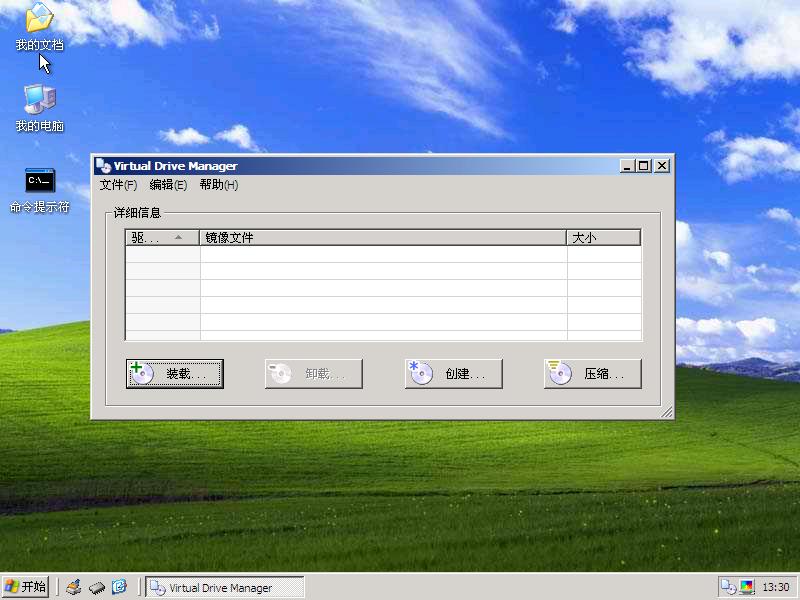This screenshot has width=800, height=600.
Task: Click the 创建 (create) button
Action: 454,373
